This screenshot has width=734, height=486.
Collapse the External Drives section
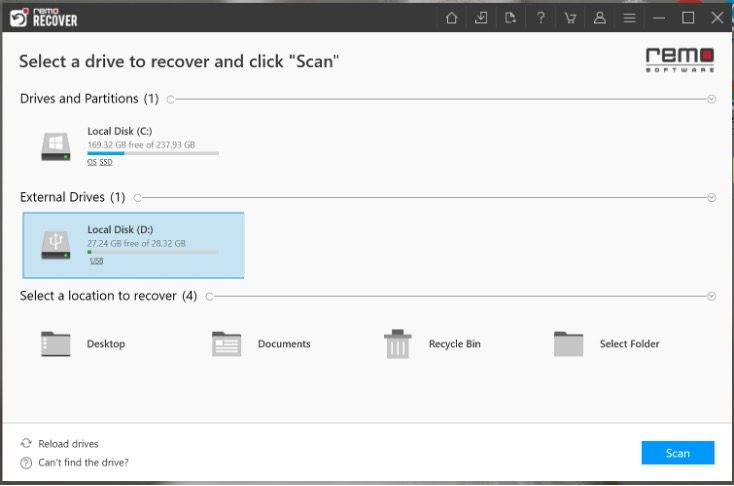pyautogui.click(x=711, y=198)
